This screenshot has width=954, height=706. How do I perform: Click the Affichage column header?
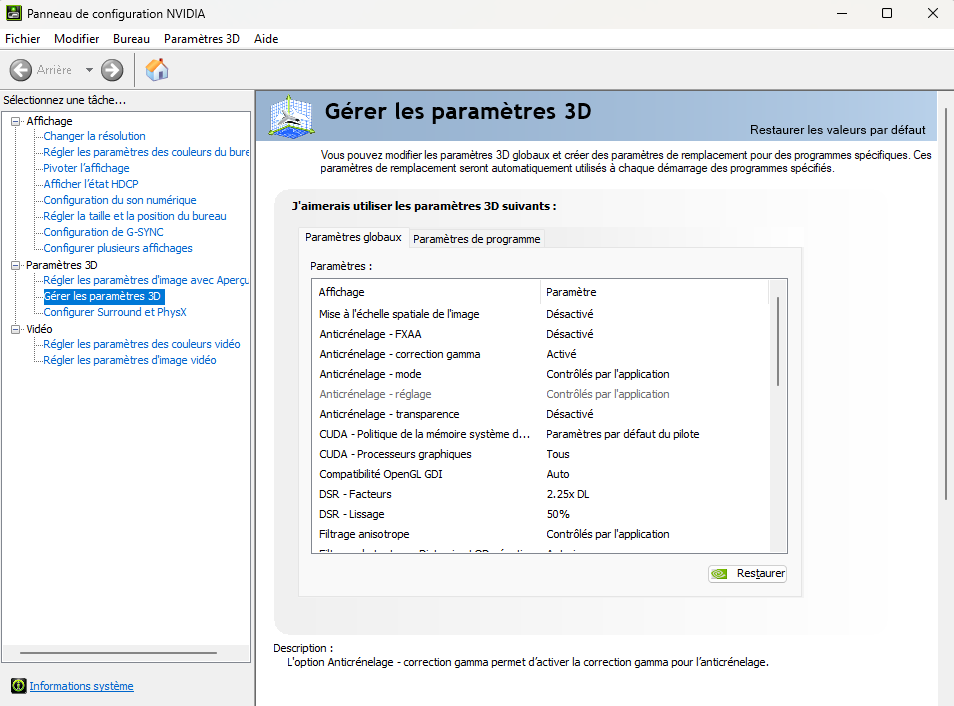[x=426, y=292]
